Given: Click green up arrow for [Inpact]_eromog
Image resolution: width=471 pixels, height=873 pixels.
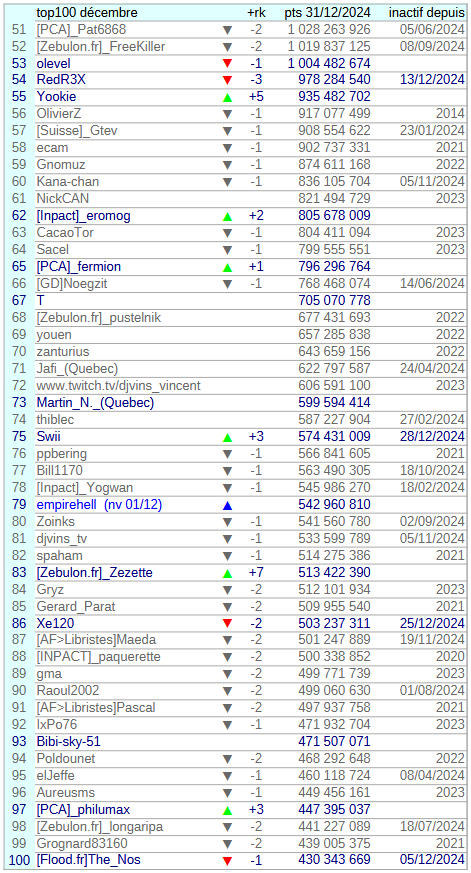Looking at the screenshot, I should click(x=227, y=217).
